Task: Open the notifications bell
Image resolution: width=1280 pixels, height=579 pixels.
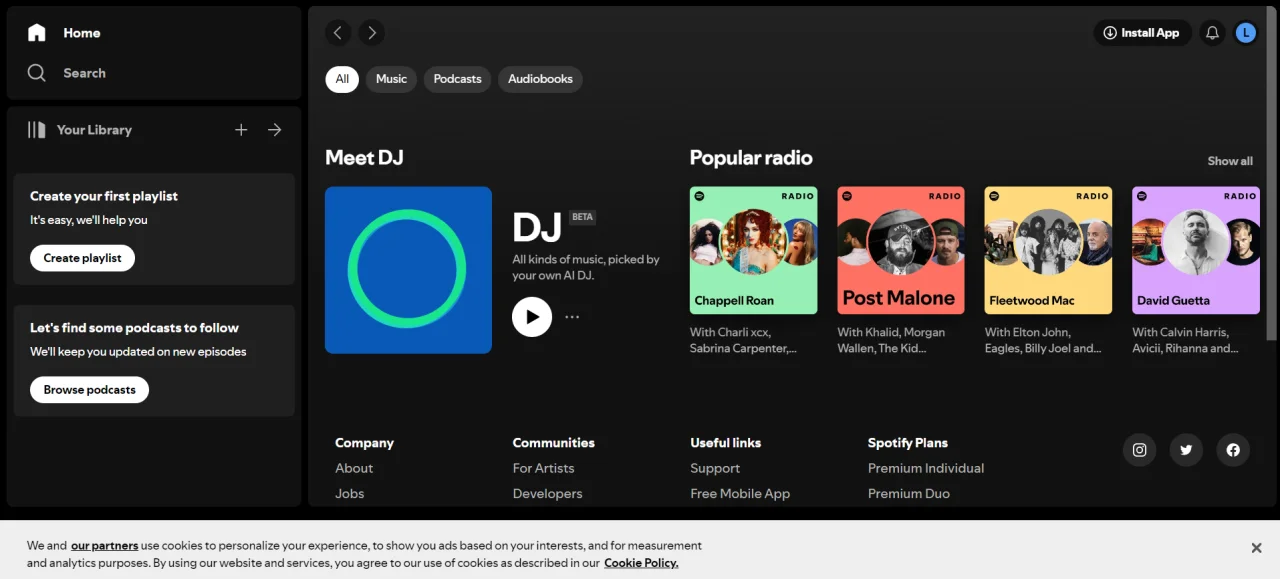Action: pos(1212,33)
